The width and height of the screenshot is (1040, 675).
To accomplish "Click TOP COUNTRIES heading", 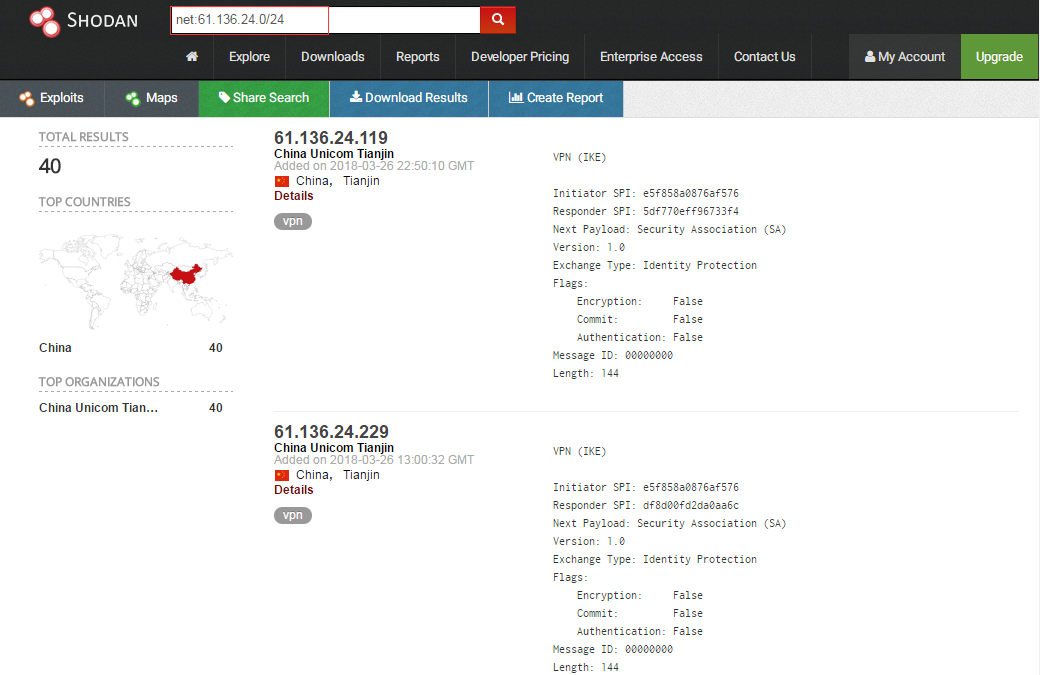I will 84,202.
